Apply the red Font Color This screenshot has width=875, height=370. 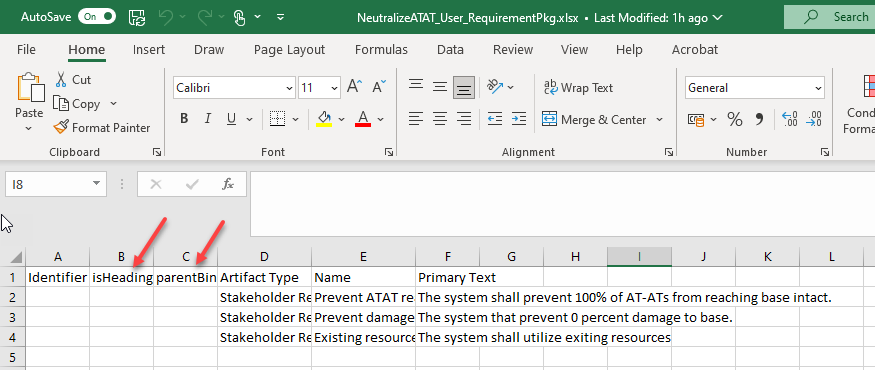(x=363, y=119)
